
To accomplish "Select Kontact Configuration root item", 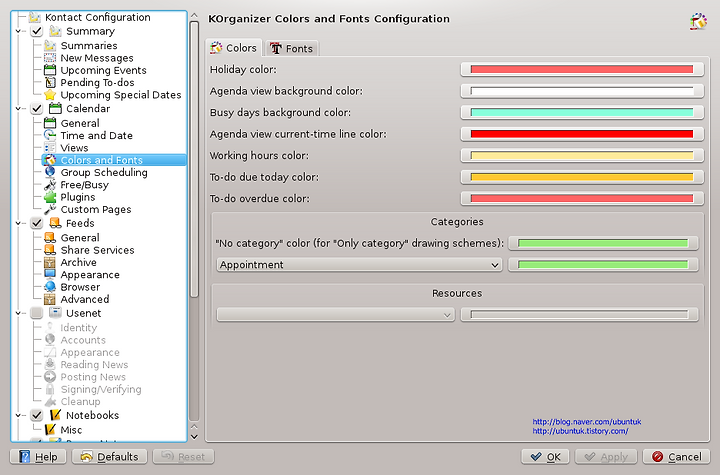I will pyautogui.click(x=97, y=17).
